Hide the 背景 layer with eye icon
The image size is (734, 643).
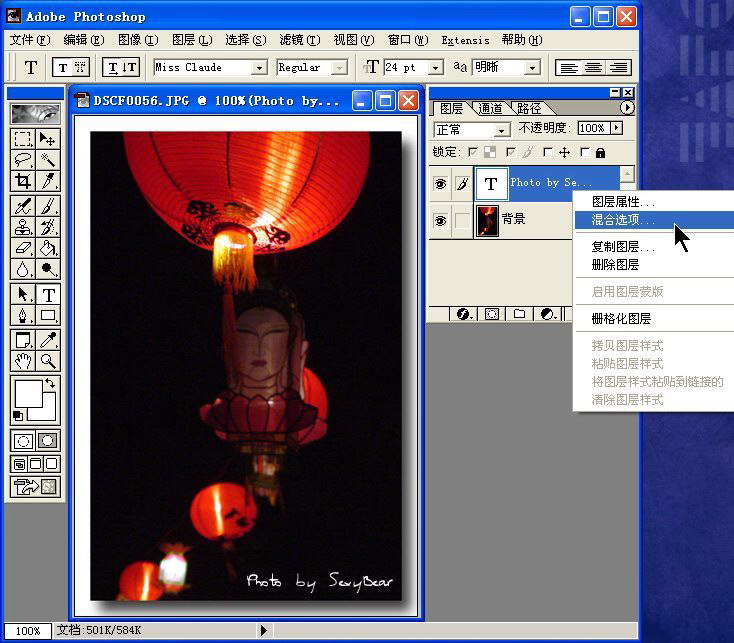coord(440,220)
